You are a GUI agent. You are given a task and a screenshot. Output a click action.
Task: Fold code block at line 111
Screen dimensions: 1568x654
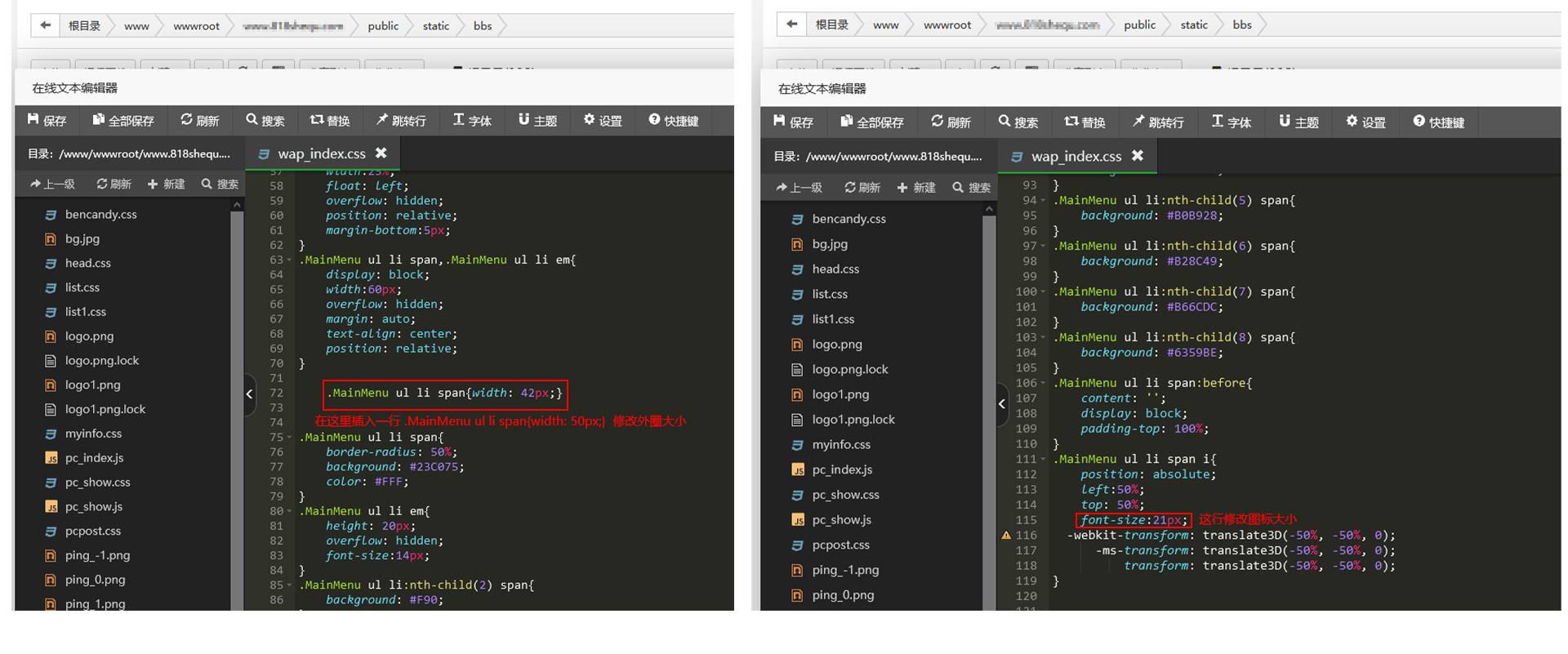point(1043,460)
